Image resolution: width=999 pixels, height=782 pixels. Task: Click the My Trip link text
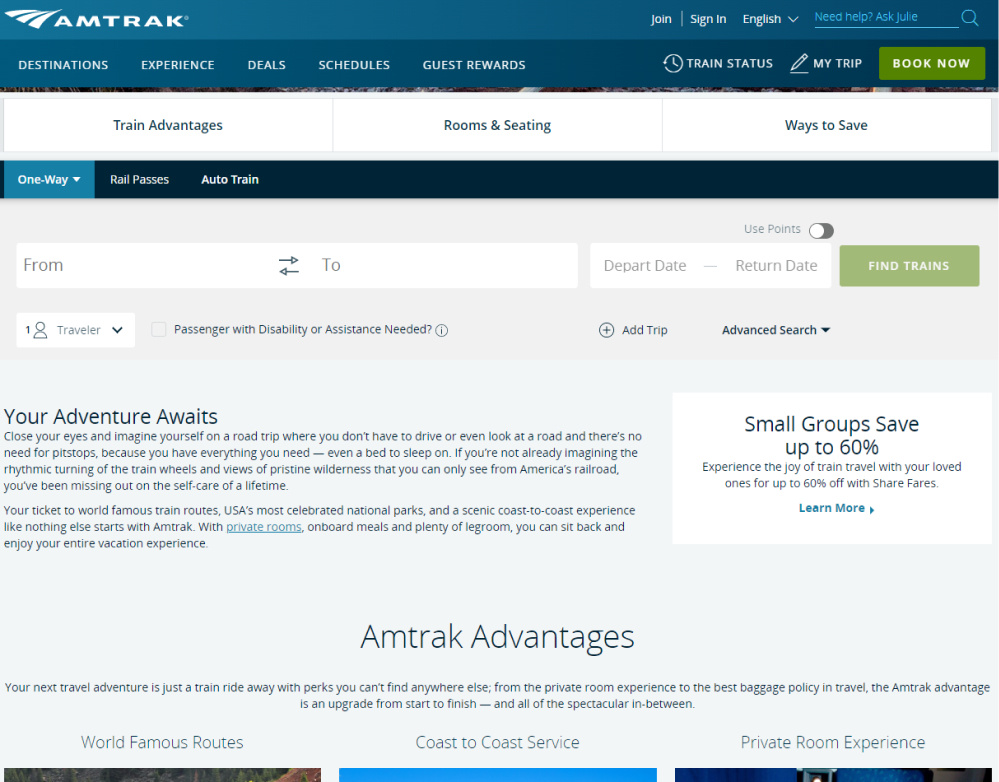coord(837,63)
